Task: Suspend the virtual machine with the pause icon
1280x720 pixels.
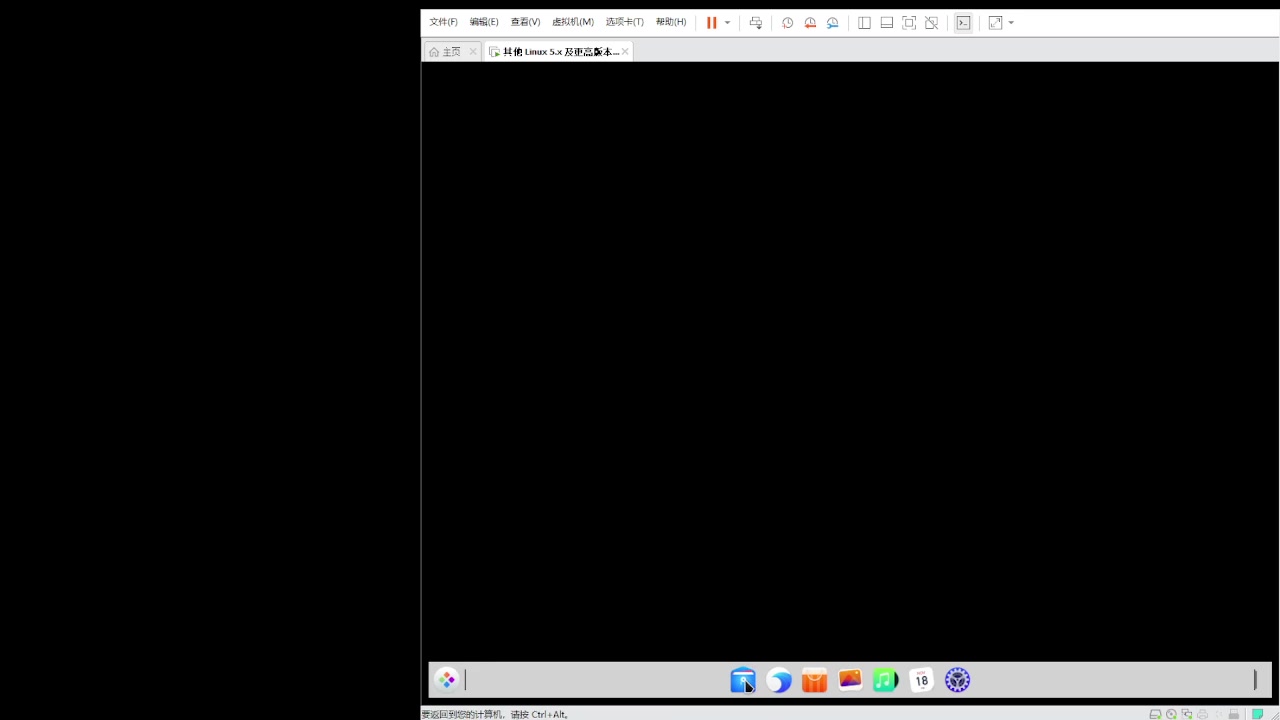Action: 711,22
